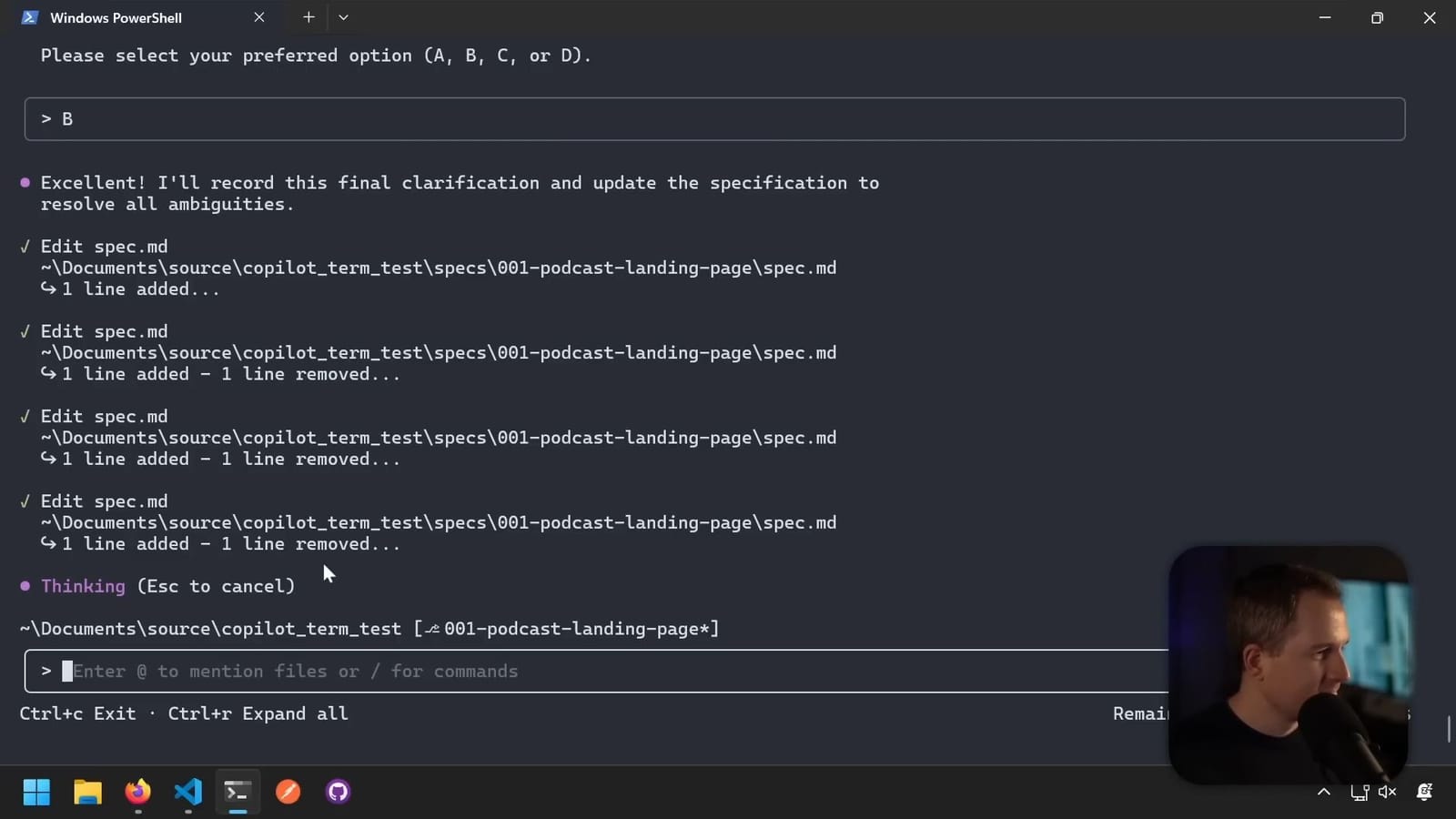This screenshot has height=819, width=1456.
Task: Expand hidden icons in the system tray
Action: (1324, 792)
